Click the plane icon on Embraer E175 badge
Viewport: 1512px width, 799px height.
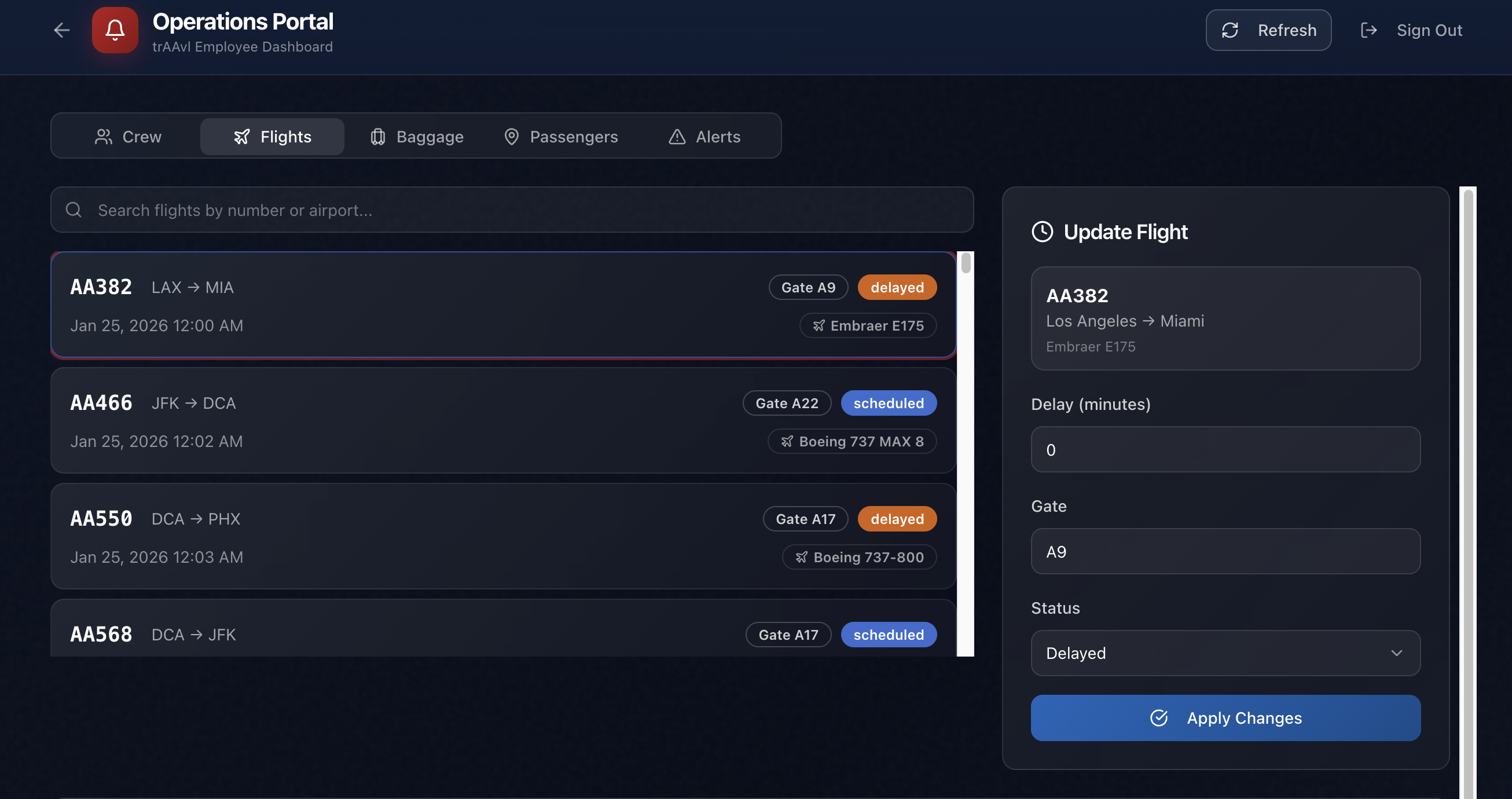819,325
